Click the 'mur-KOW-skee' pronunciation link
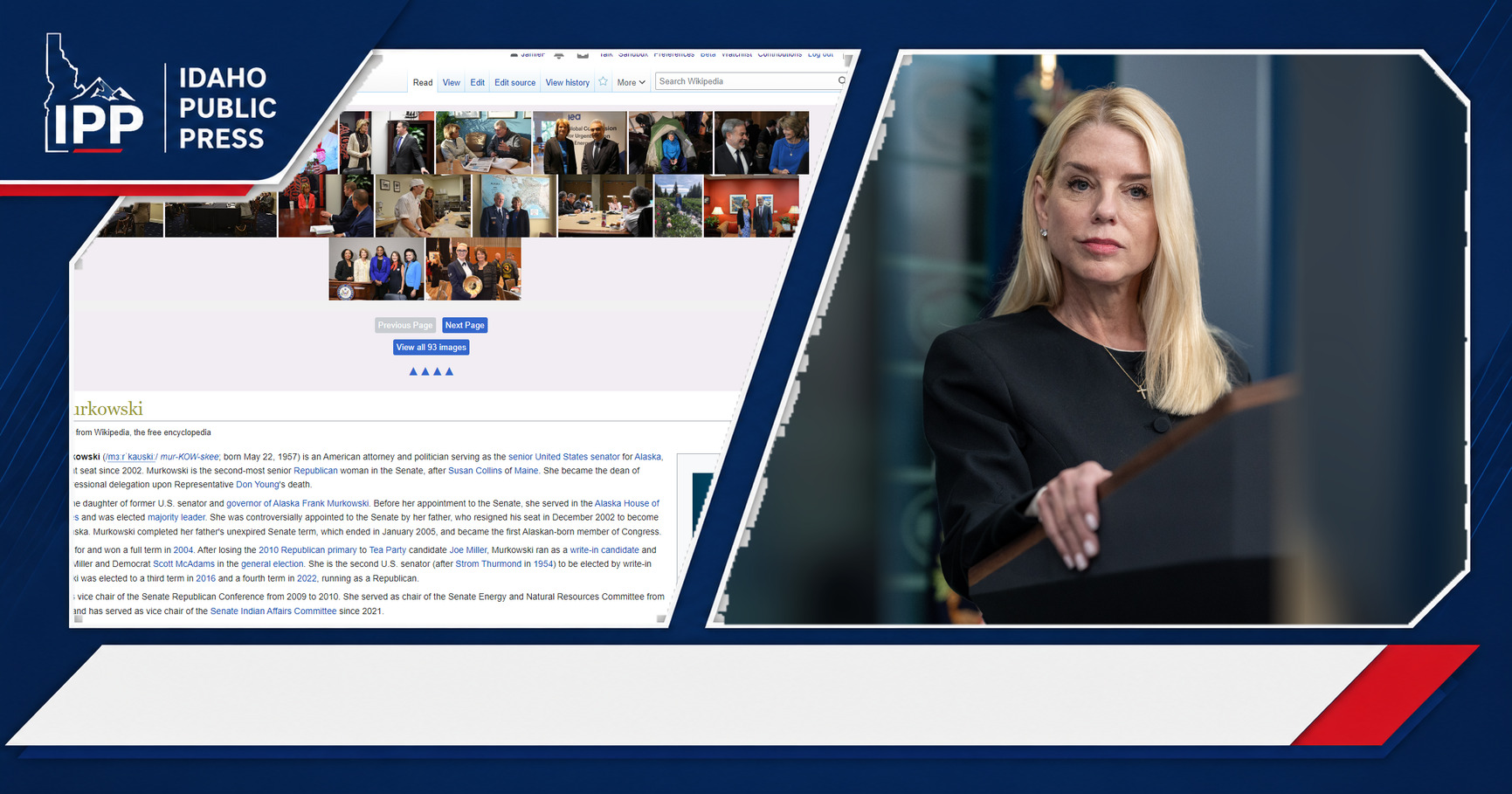The width and height of the screenshot is (1512, 794). pyautogui.click(x=190, y=457)
